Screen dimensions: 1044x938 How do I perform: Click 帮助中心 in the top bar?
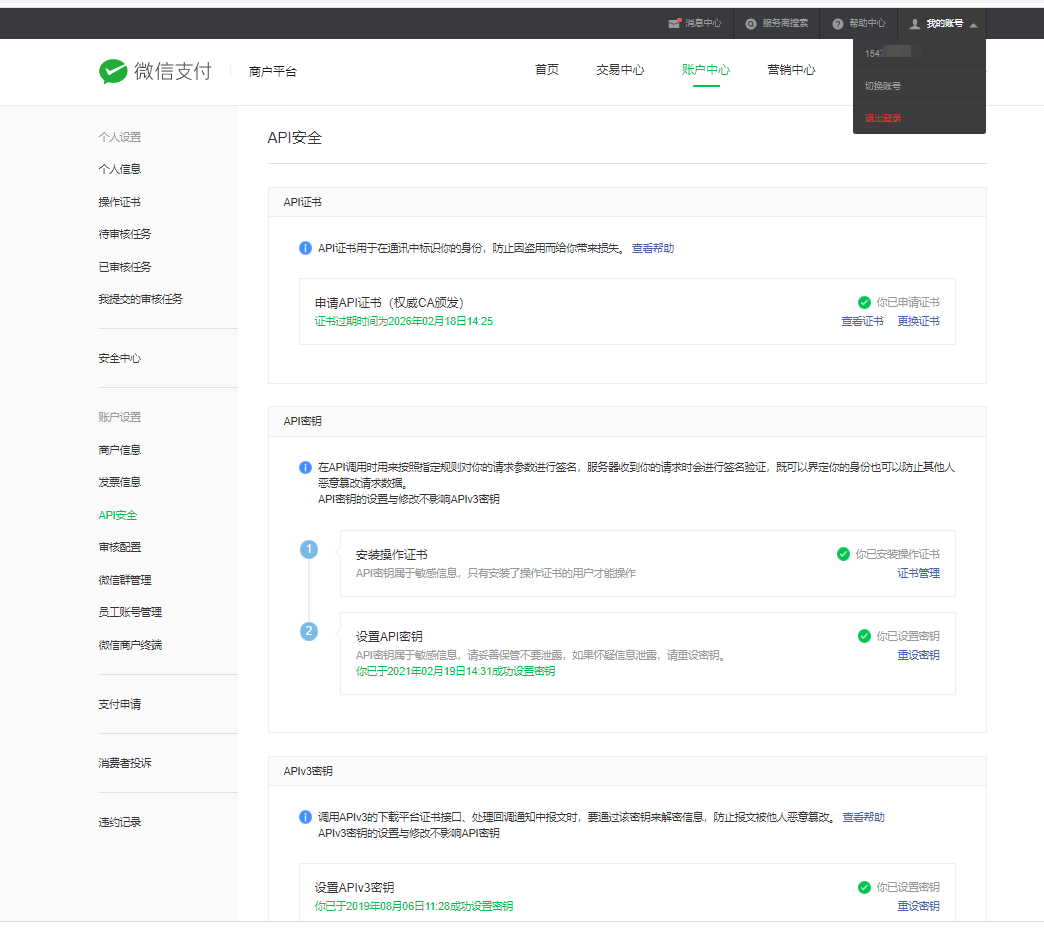(x=867, y=23)
